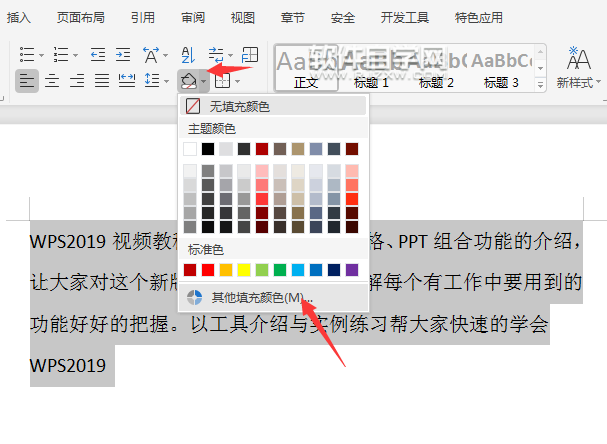This screenshot has height=444, width=607.
Task: Pick dark navy standard color
Action: tap(334, 270)
